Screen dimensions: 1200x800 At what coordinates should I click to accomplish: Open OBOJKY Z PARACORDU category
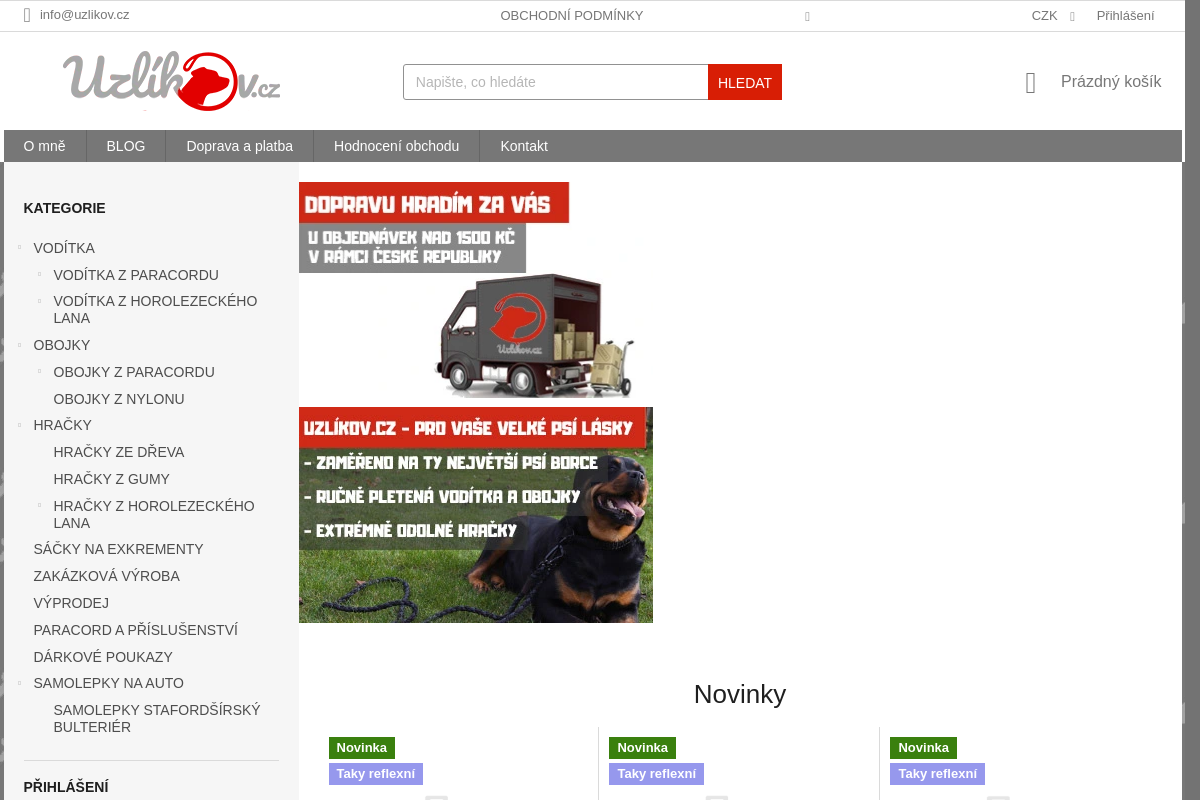click(x=134, y=372)
